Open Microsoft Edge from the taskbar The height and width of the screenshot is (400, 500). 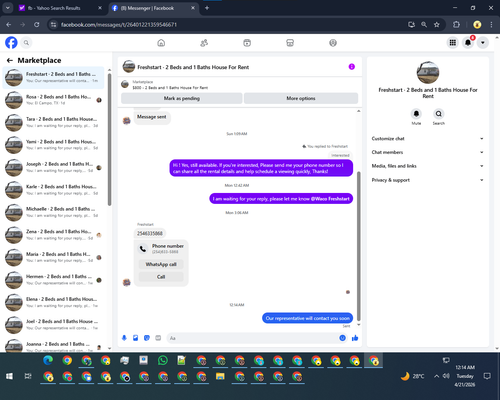48,360
